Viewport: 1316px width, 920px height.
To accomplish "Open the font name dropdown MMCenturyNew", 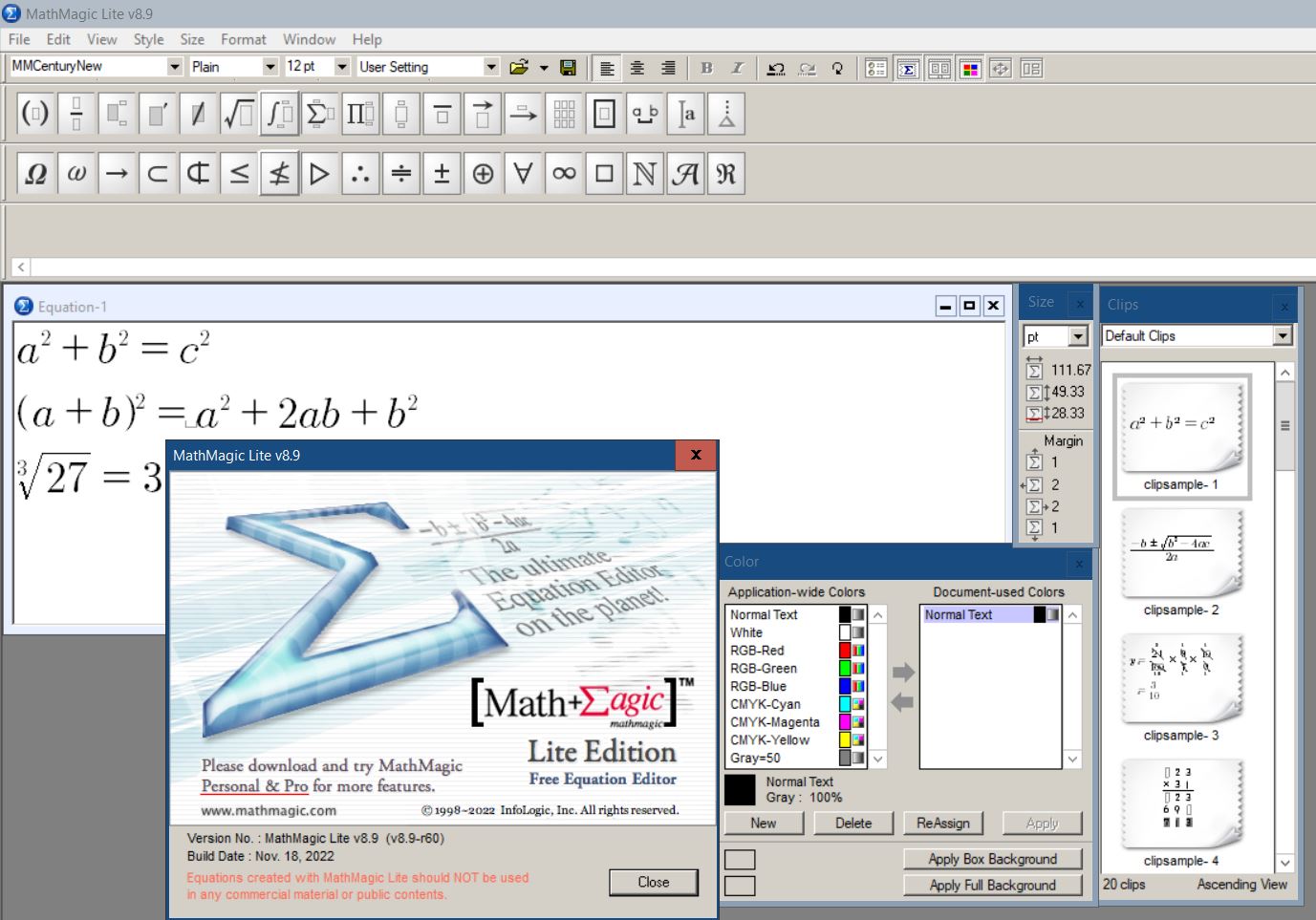I will 175,66.
